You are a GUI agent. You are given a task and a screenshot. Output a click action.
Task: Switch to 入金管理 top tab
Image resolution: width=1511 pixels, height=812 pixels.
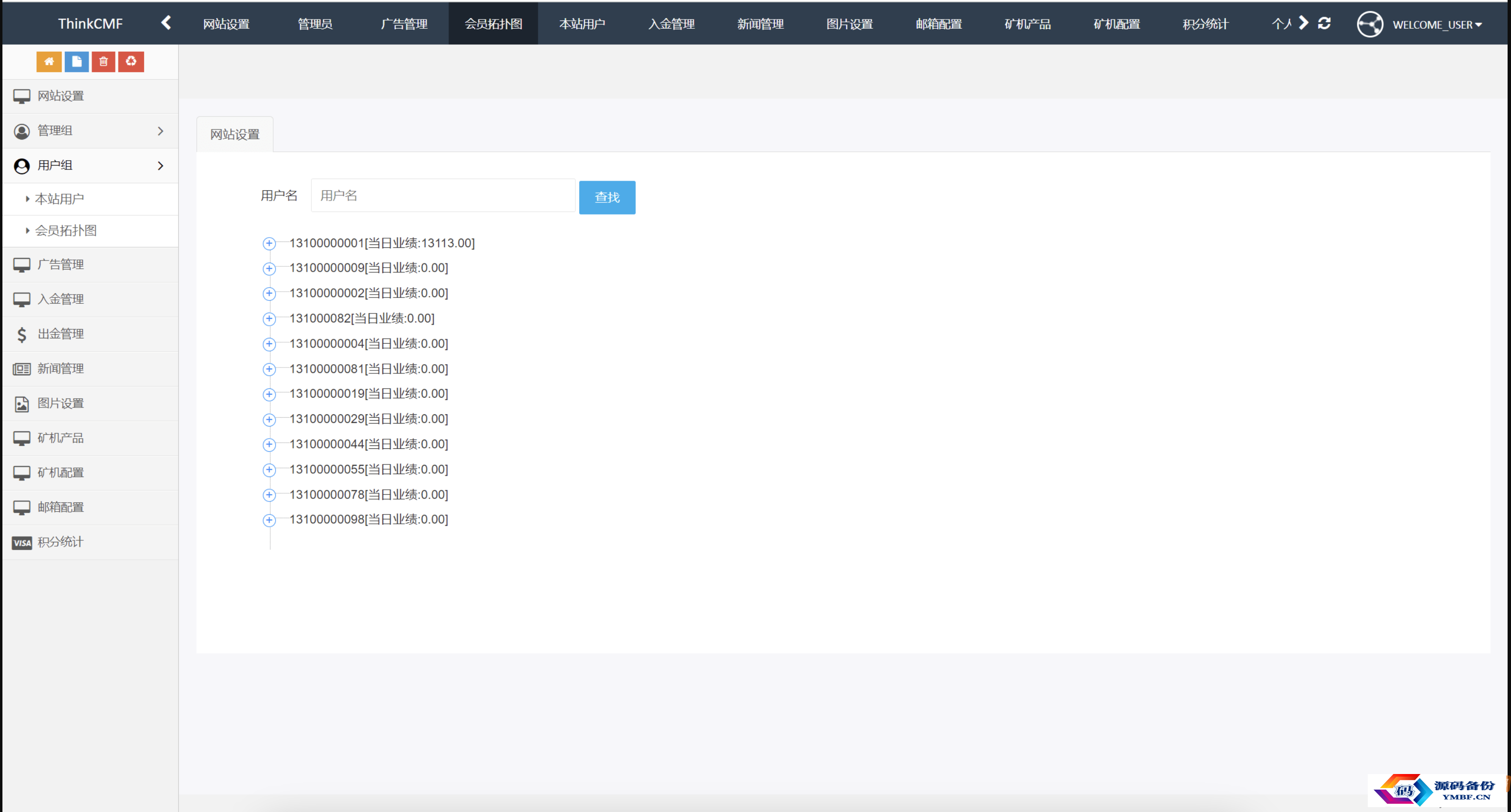pos(672,23)
